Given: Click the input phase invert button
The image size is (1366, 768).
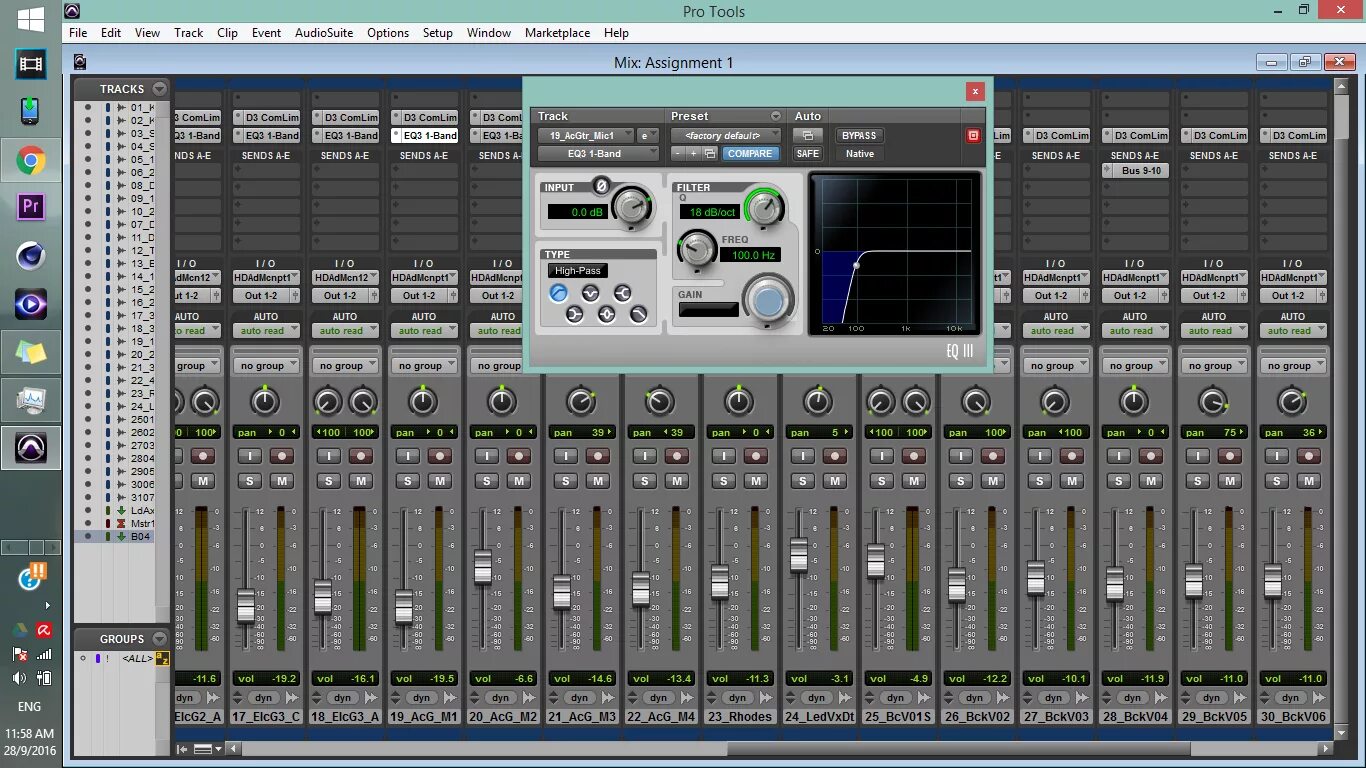Looking at the screenshot, I should click(x=601, y=185).
